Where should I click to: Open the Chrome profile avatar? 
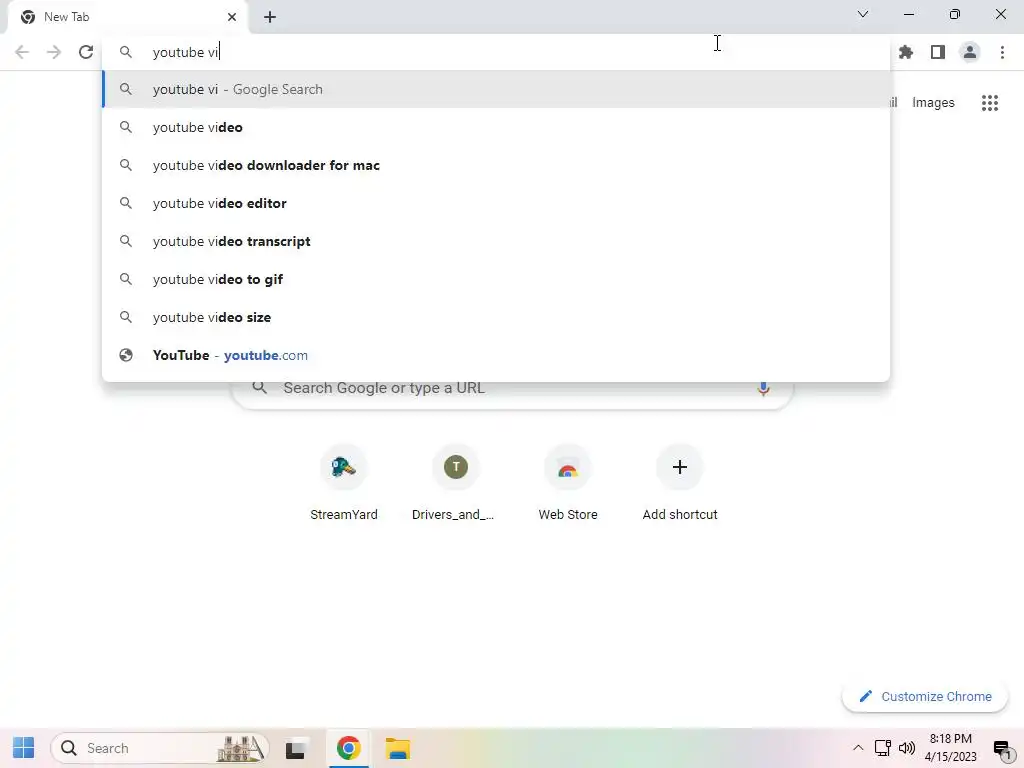point(970,52)
